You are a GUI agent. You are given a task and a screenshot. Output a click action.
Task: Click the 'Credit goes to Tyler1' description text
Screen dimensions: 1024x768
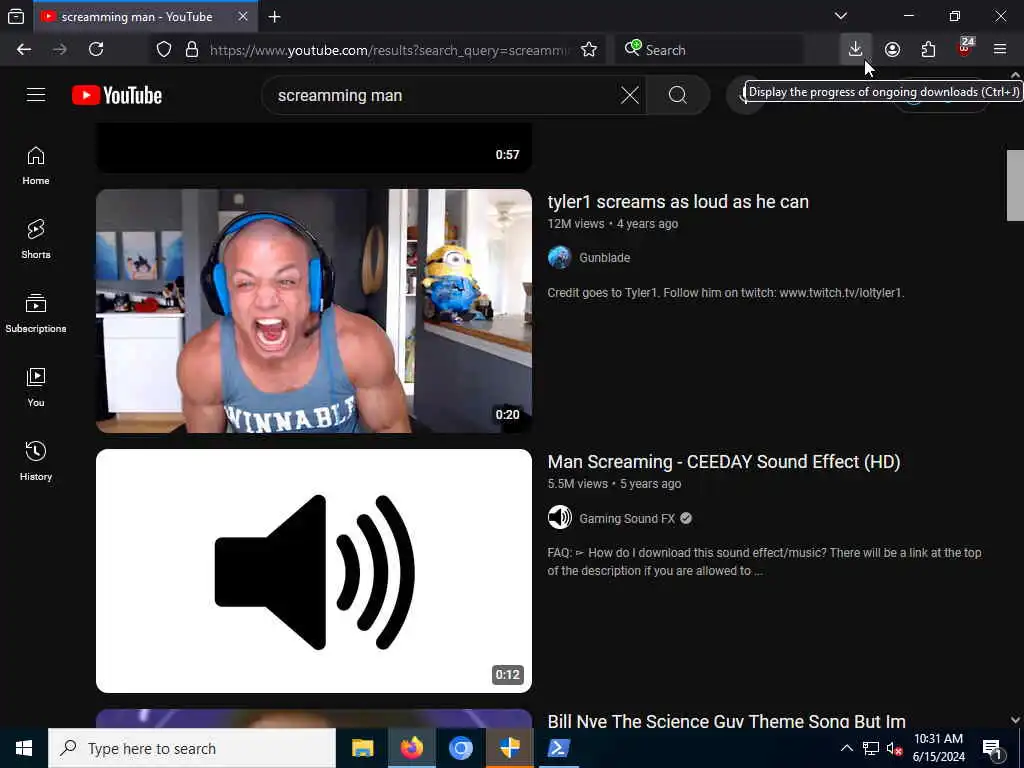pos(725,293)
